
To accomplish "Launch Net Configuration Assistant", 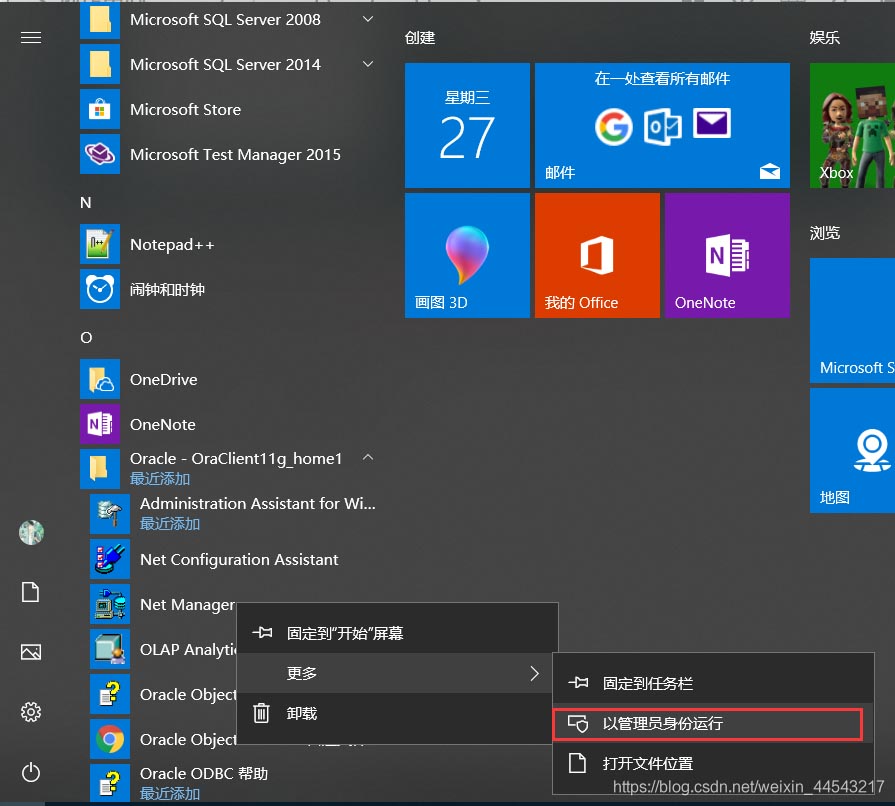I will pos(239,560).
